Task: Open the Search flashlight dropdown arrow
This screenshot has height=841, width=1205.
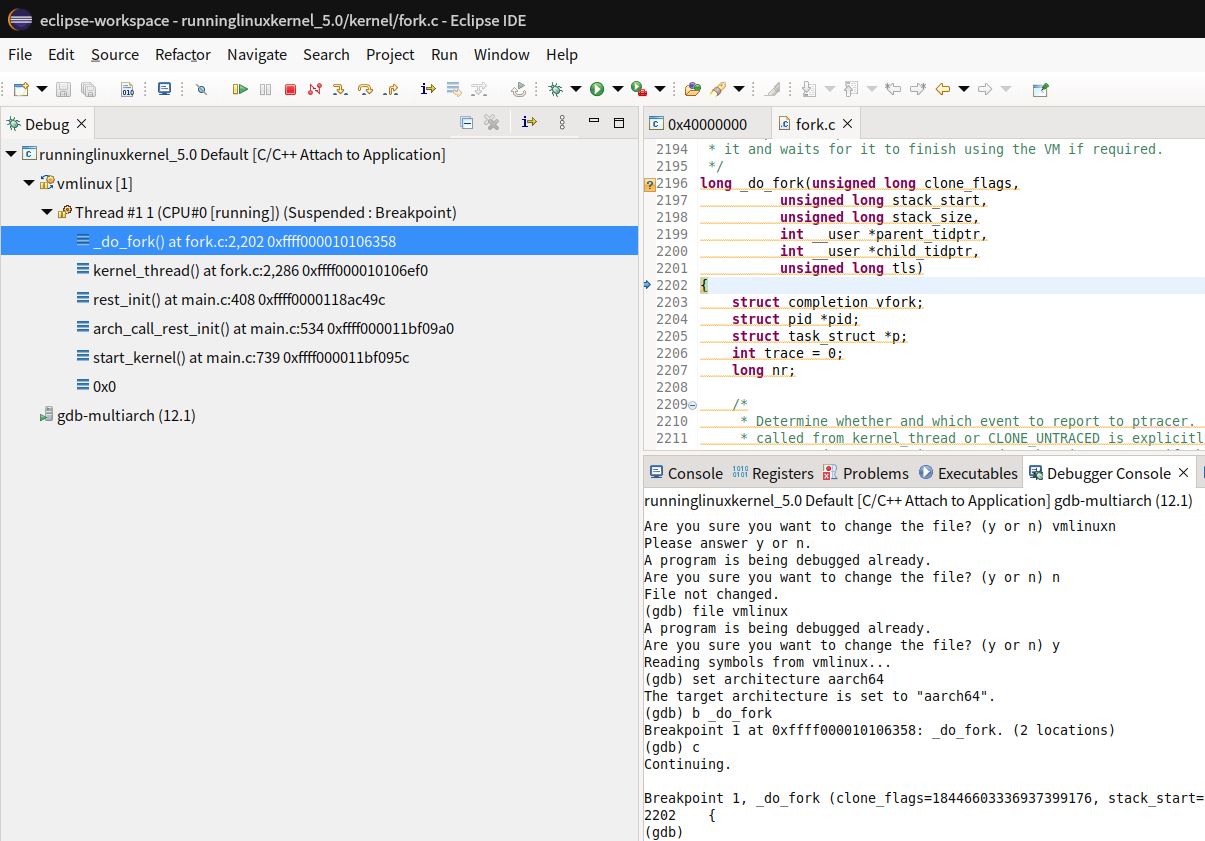Action: tap(739, 89)
